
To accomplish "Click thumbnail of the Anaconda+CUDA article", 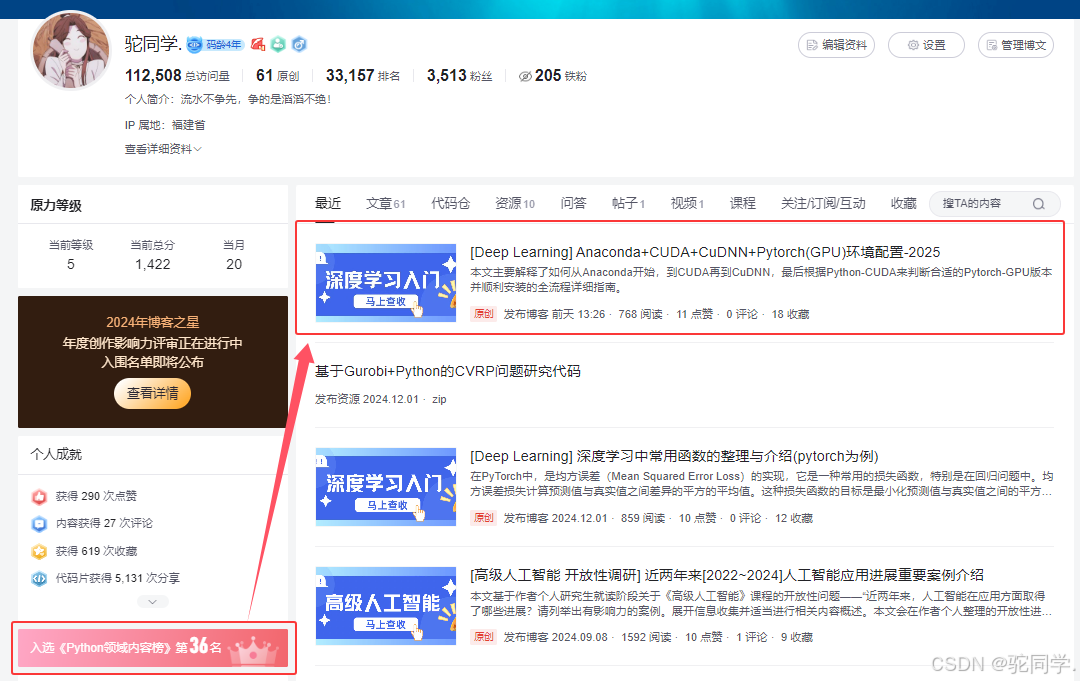I will [386, 283].
